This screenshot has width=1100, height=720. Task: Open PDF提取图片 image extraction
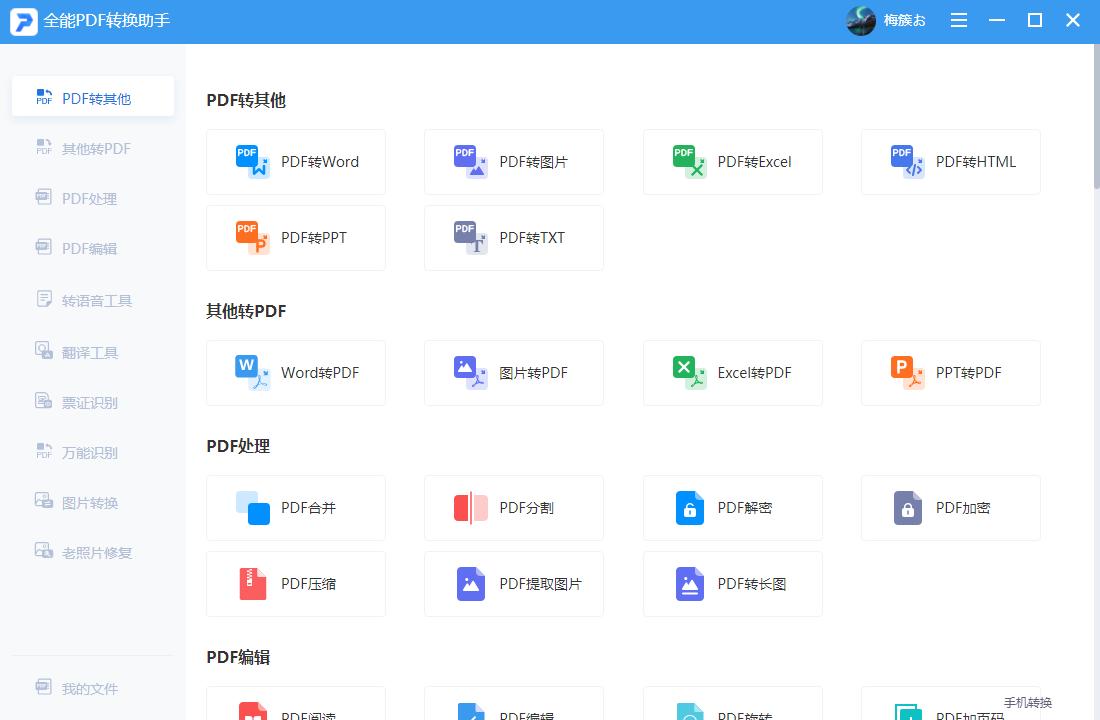513,583
